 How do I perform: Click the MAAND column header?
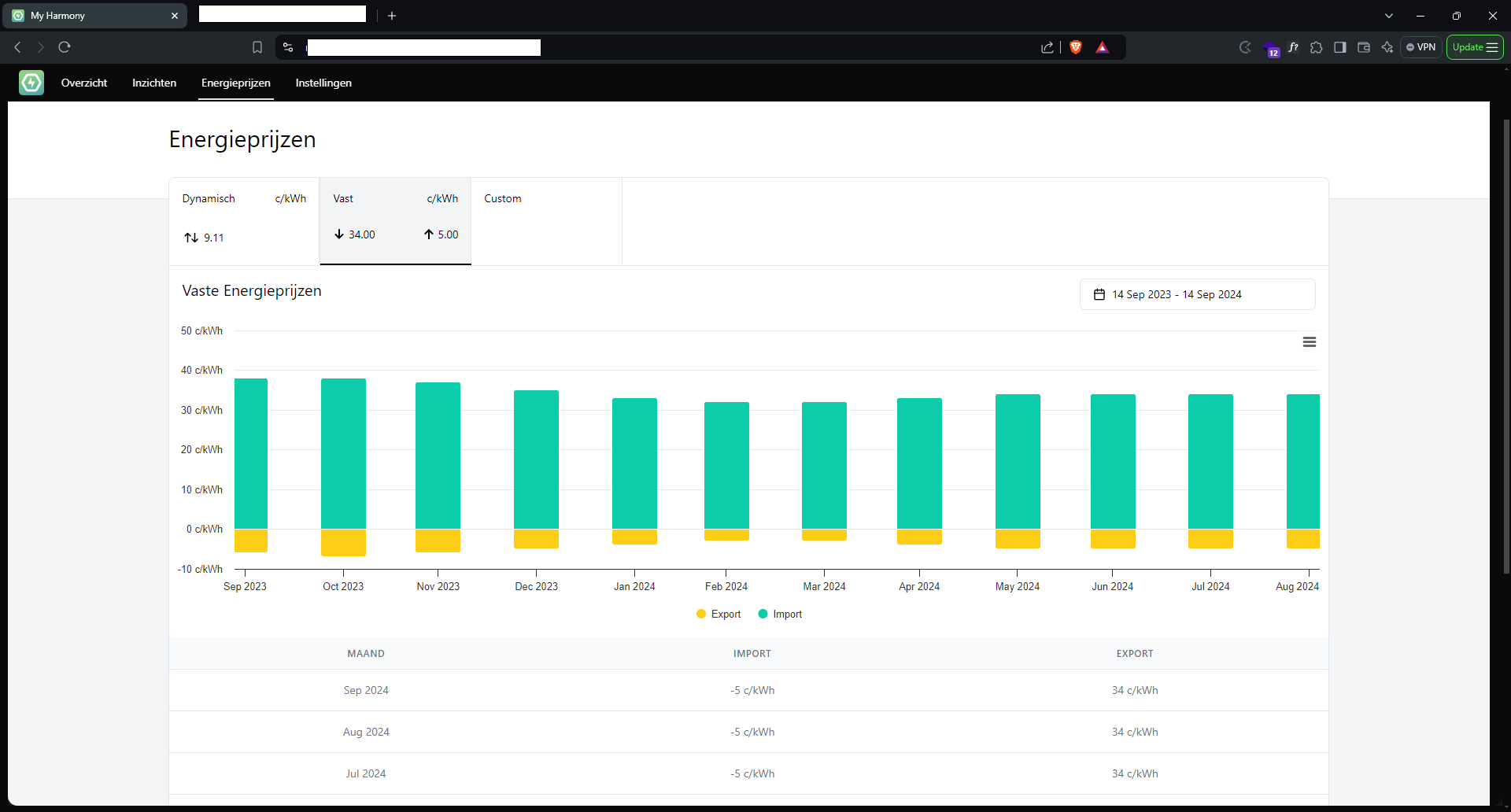coord(366,653)
